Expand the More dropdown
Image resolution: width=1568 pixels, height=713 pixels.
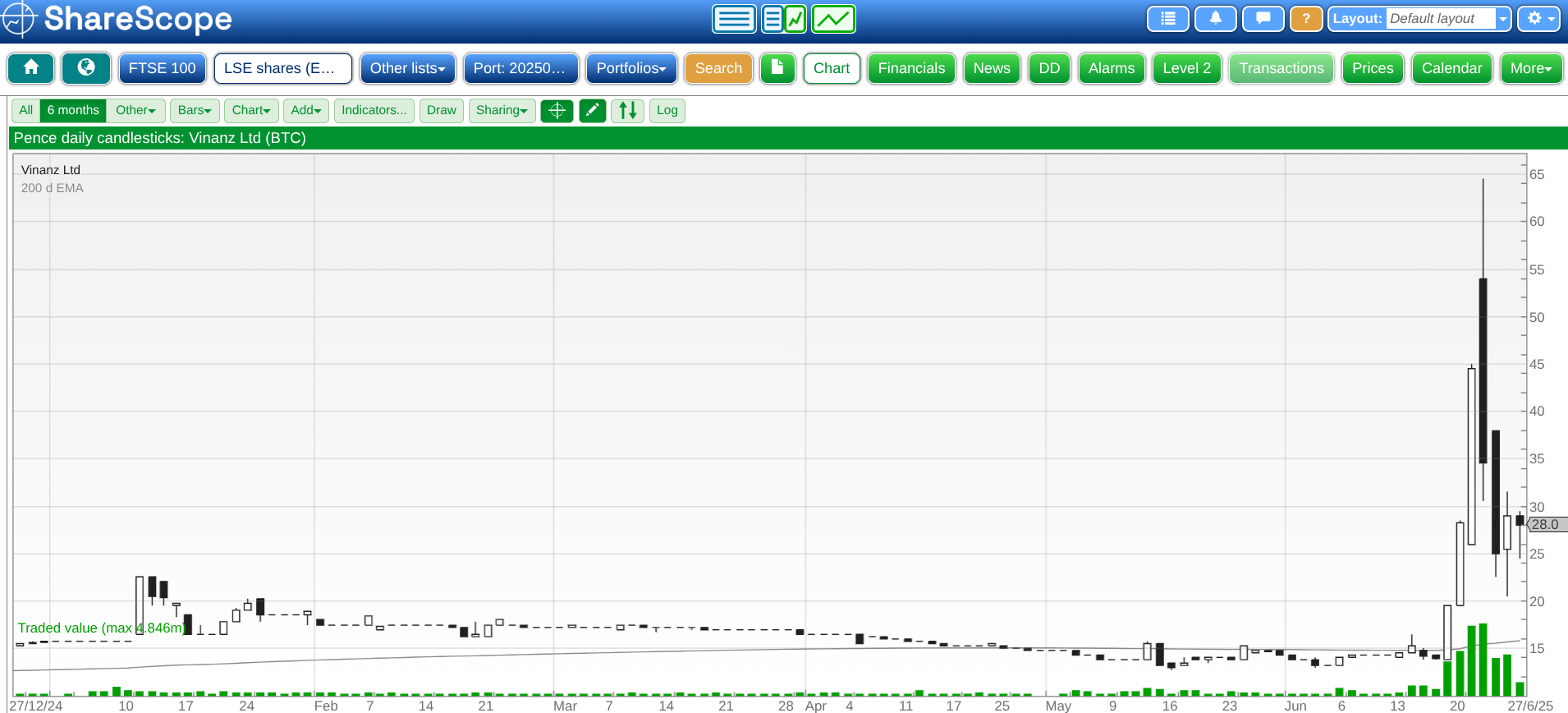(x=1531, y=68)
